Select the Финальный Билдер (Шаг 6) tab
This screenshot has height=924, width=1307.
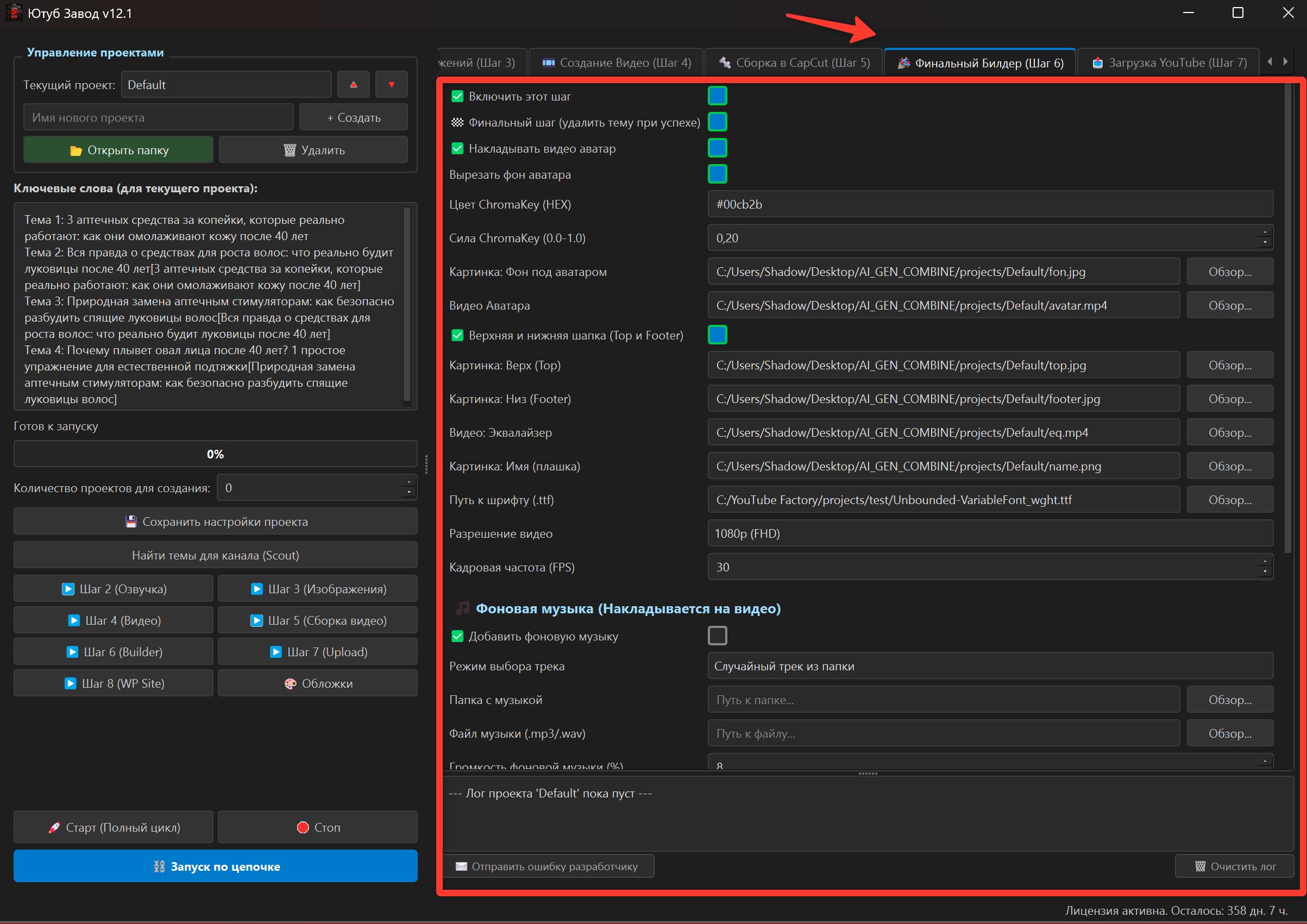(979, 62)
